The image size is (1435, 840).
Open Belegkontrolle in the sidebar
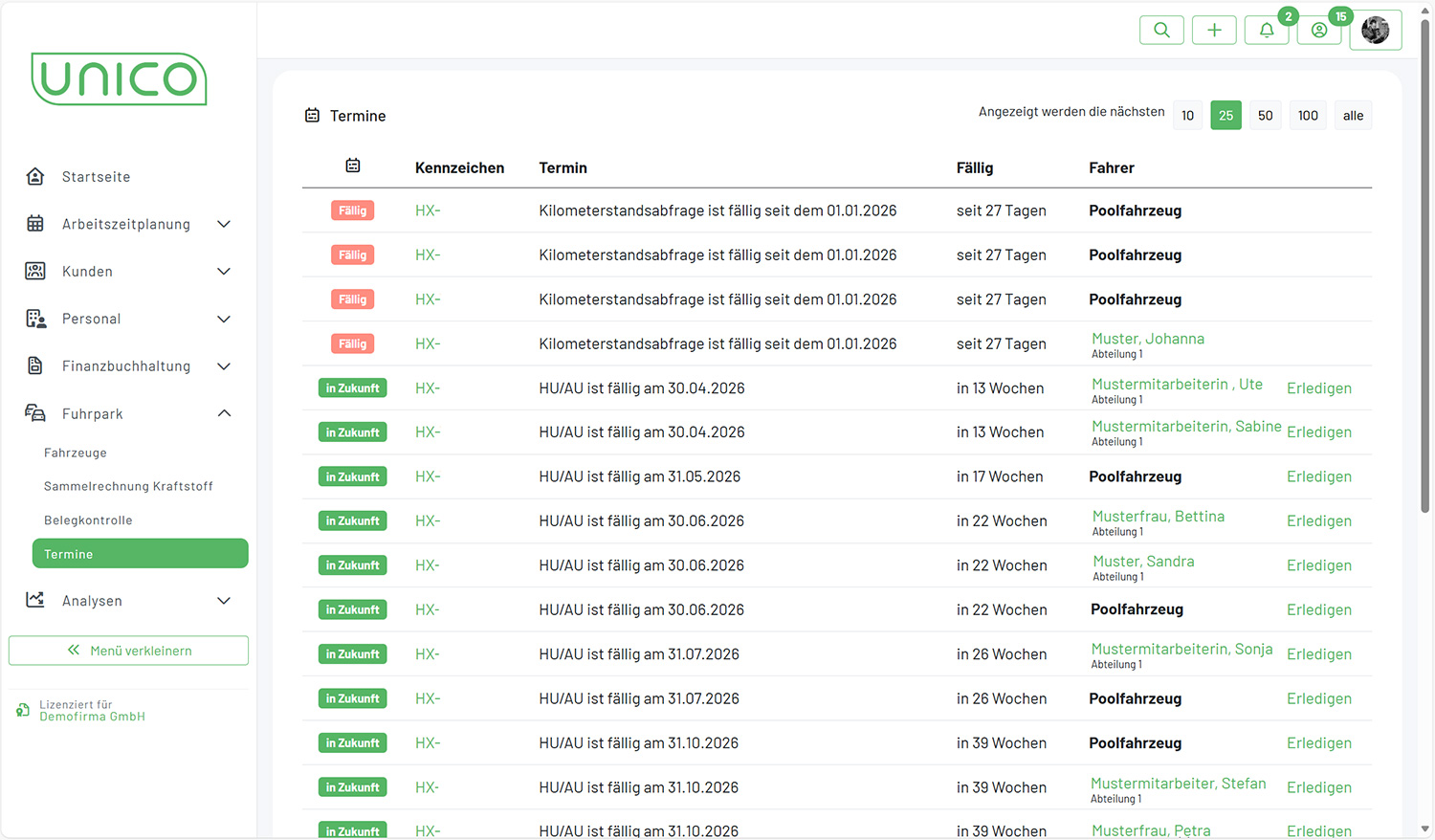tap(88, 520)
